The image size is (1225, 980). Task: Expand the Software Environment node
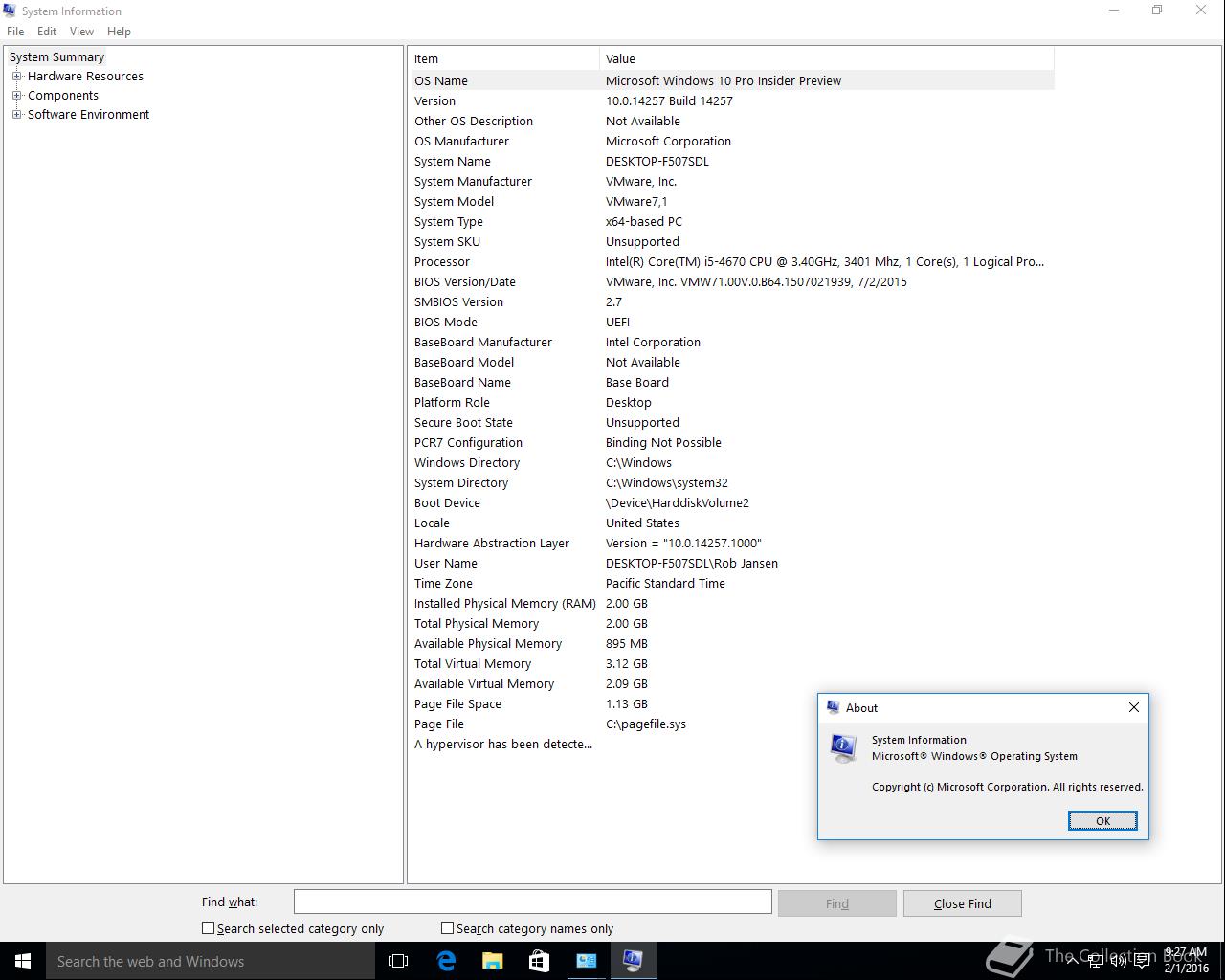coord(16,114)
